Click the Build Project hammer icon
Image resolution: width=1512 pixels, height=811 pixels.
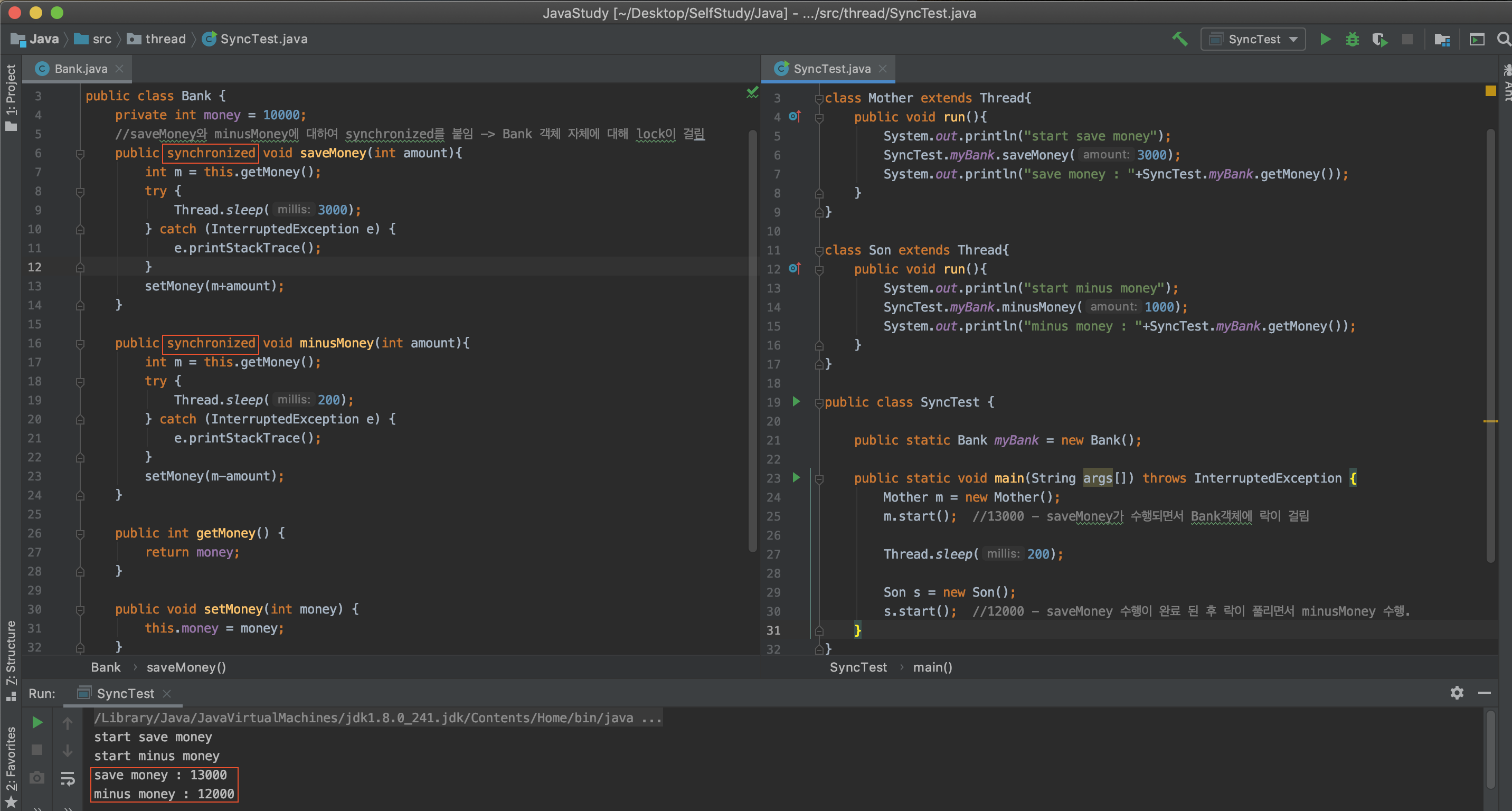[x=1180, y=39]
